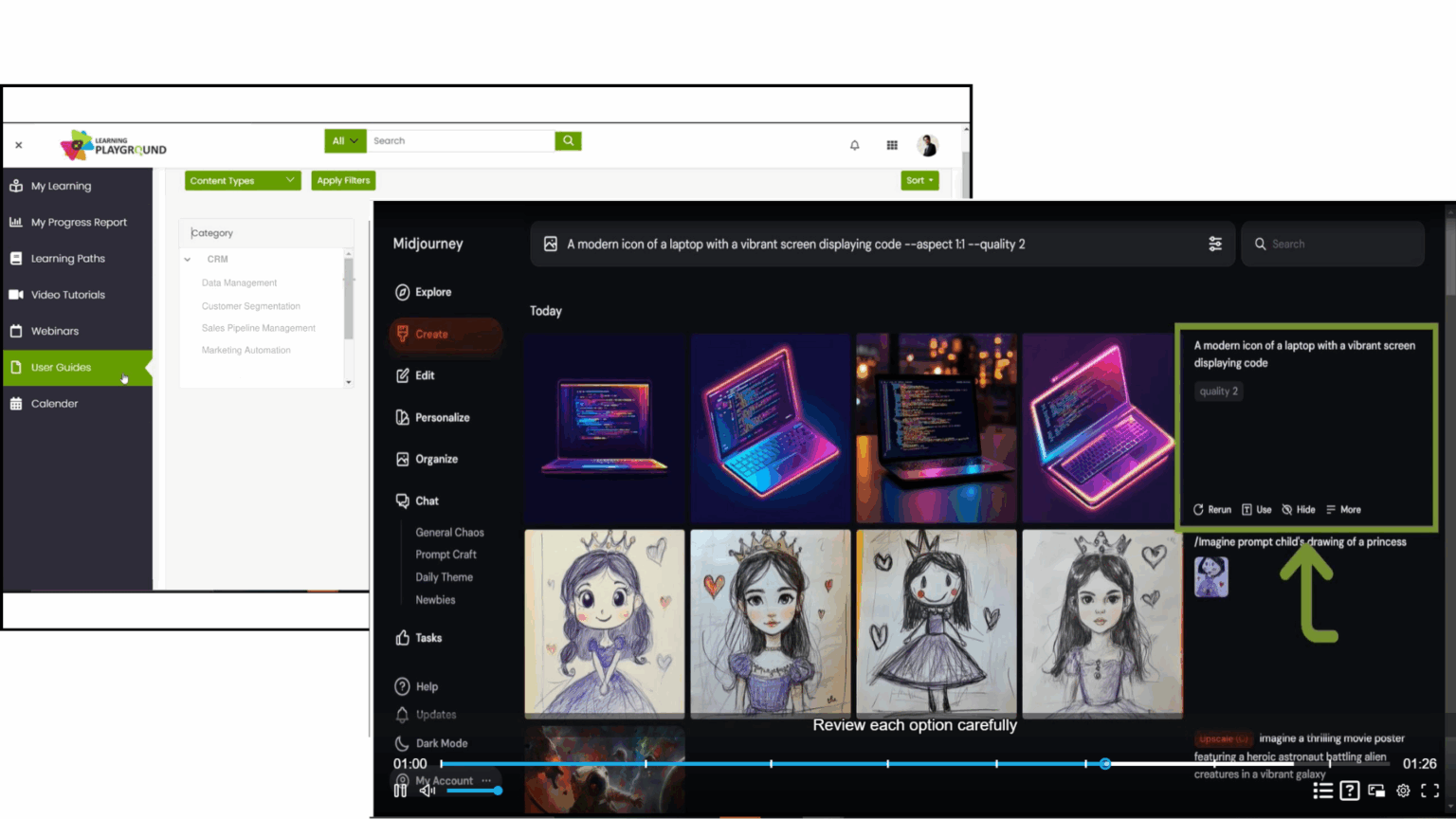Open the General Chaos chat room
Screen dimensions: 1456x819
pos(449,533)
